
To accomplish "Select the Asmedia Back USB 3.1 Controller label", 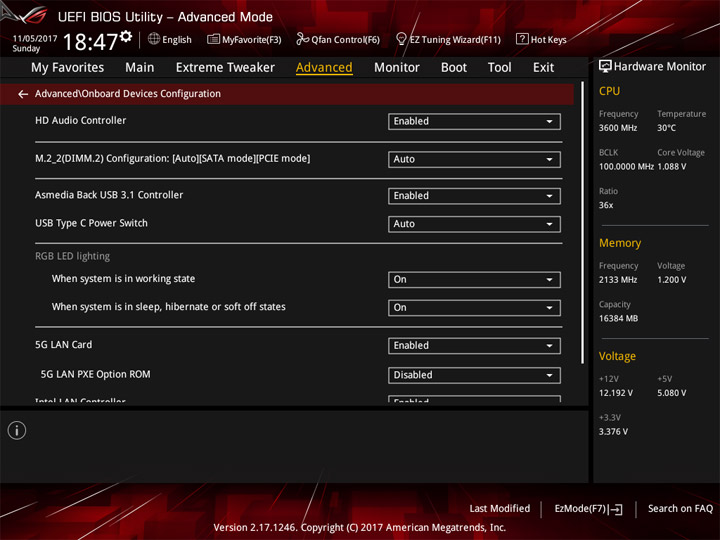I will 109,195.
